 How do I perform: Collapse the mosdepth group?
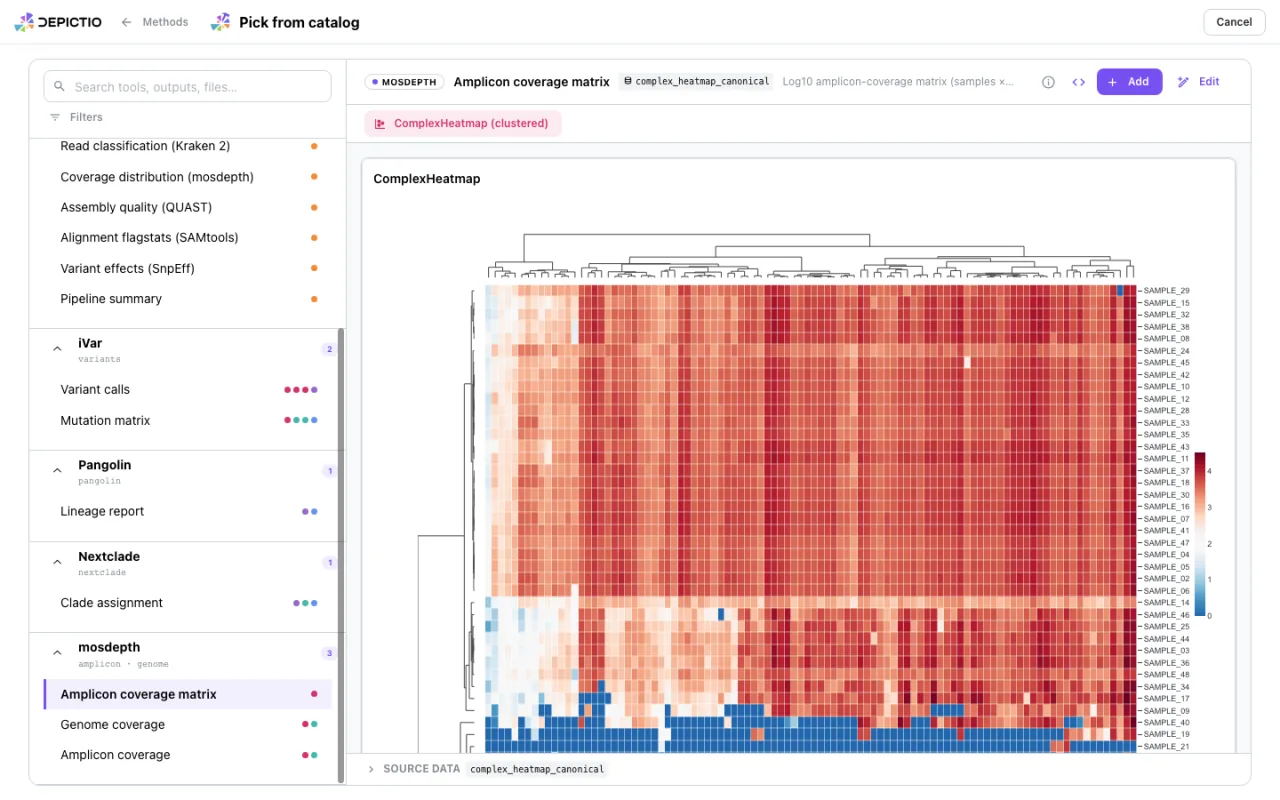tap(57, 653)
